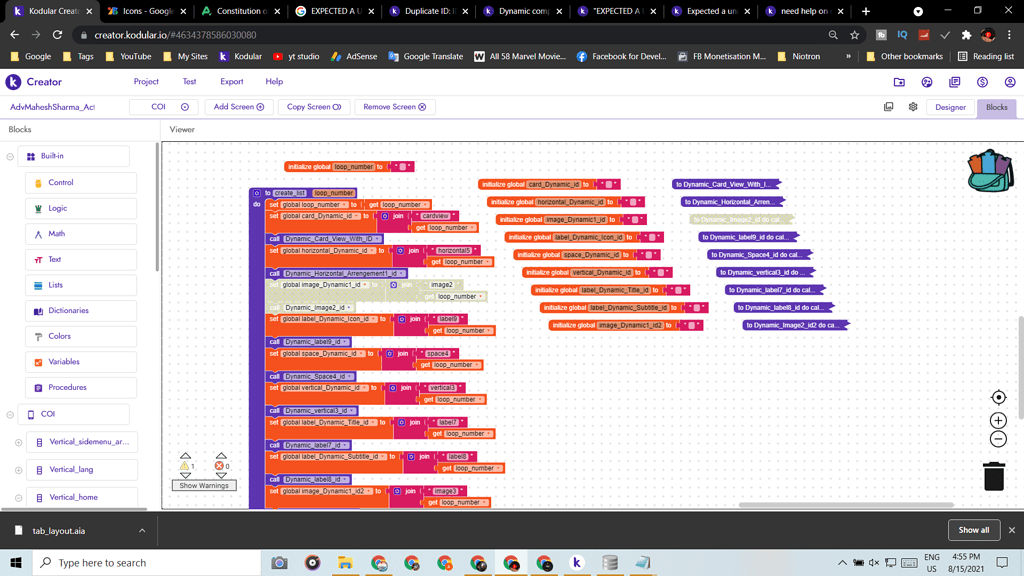
Task: Open the monetization dollar icon in top bar
Action: [x=981, y=82]
